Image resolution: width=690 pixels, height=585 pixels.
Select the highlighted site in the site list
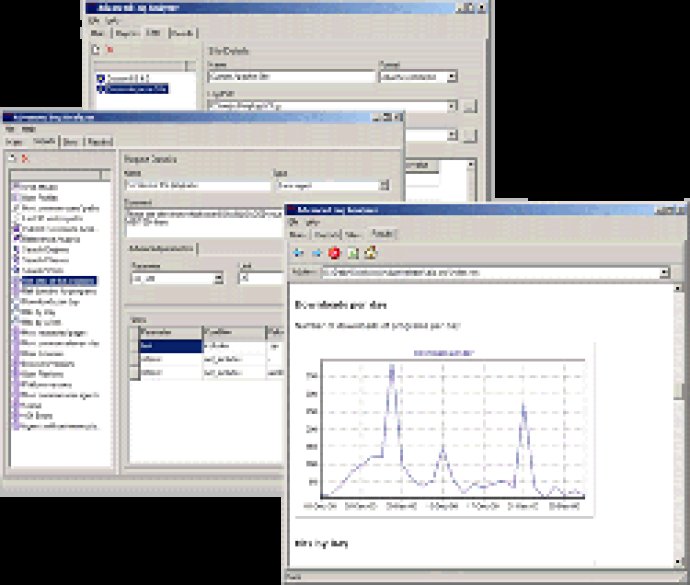tap(137, 89)
